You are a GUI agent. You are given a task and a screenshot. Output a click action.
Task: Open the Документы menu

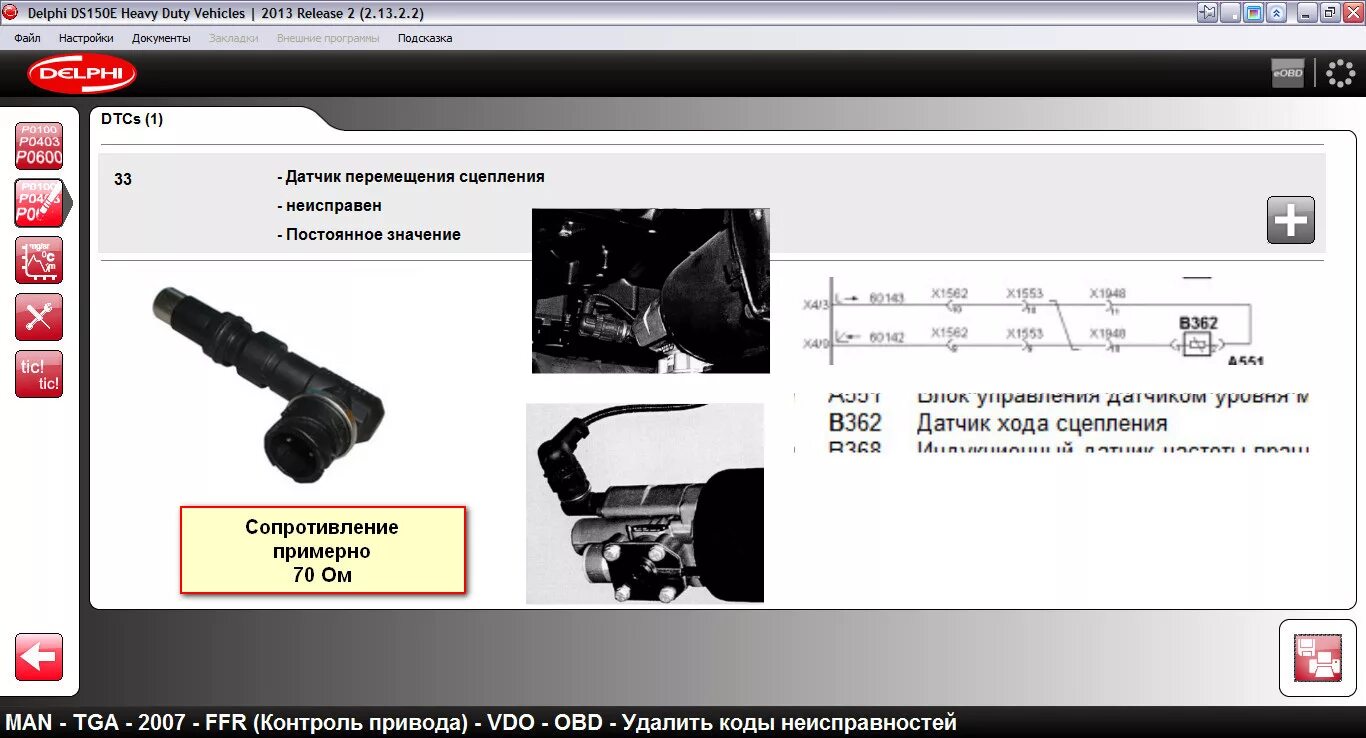pos(161,38)
